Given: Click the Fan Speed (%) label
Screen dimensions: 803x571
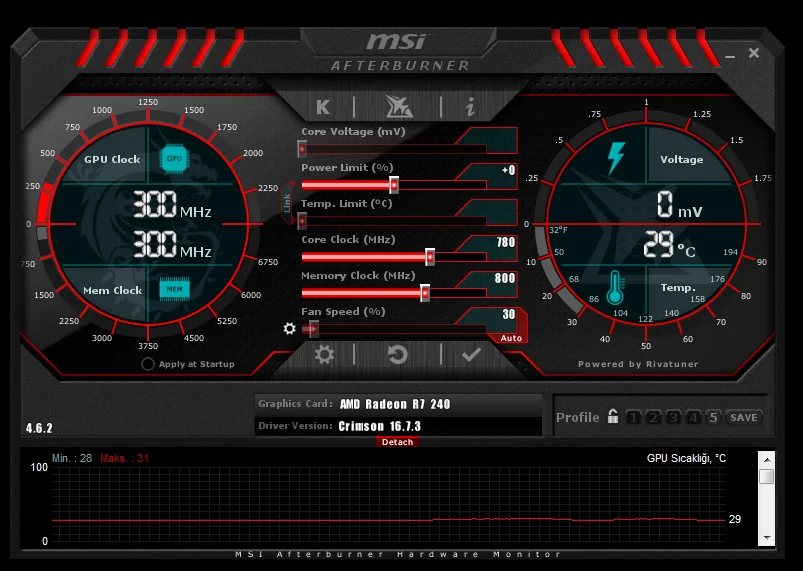Looking at the screenshot, I should (343, 311).
